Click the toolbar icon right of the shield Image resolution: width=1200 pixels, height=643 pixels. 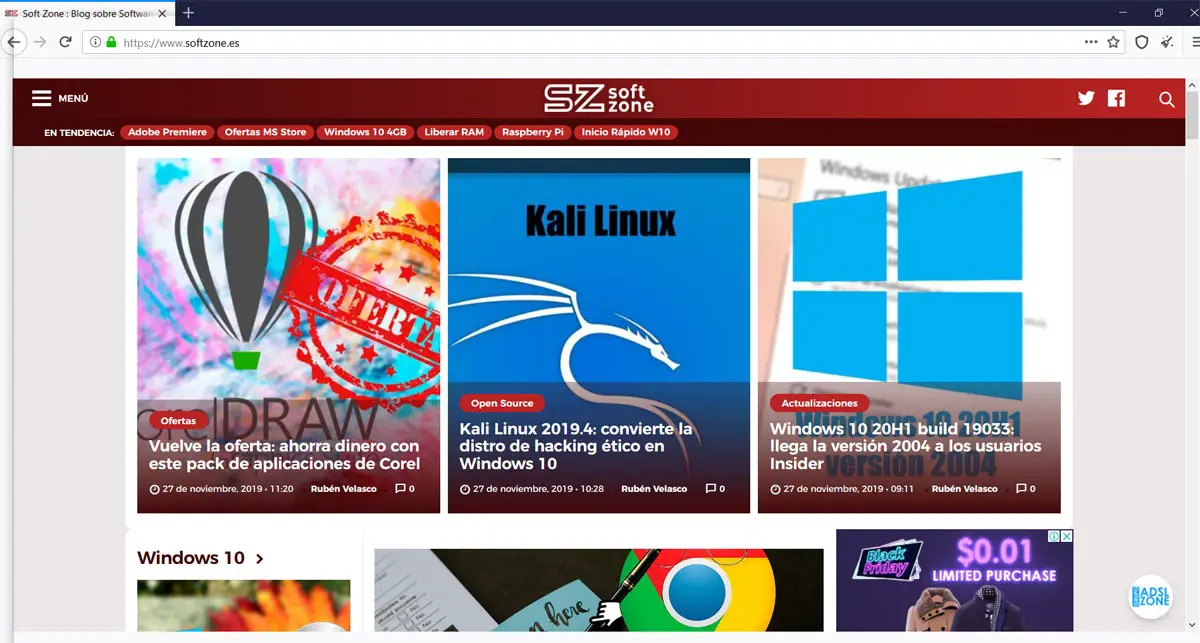click(x=1167, y=42)
